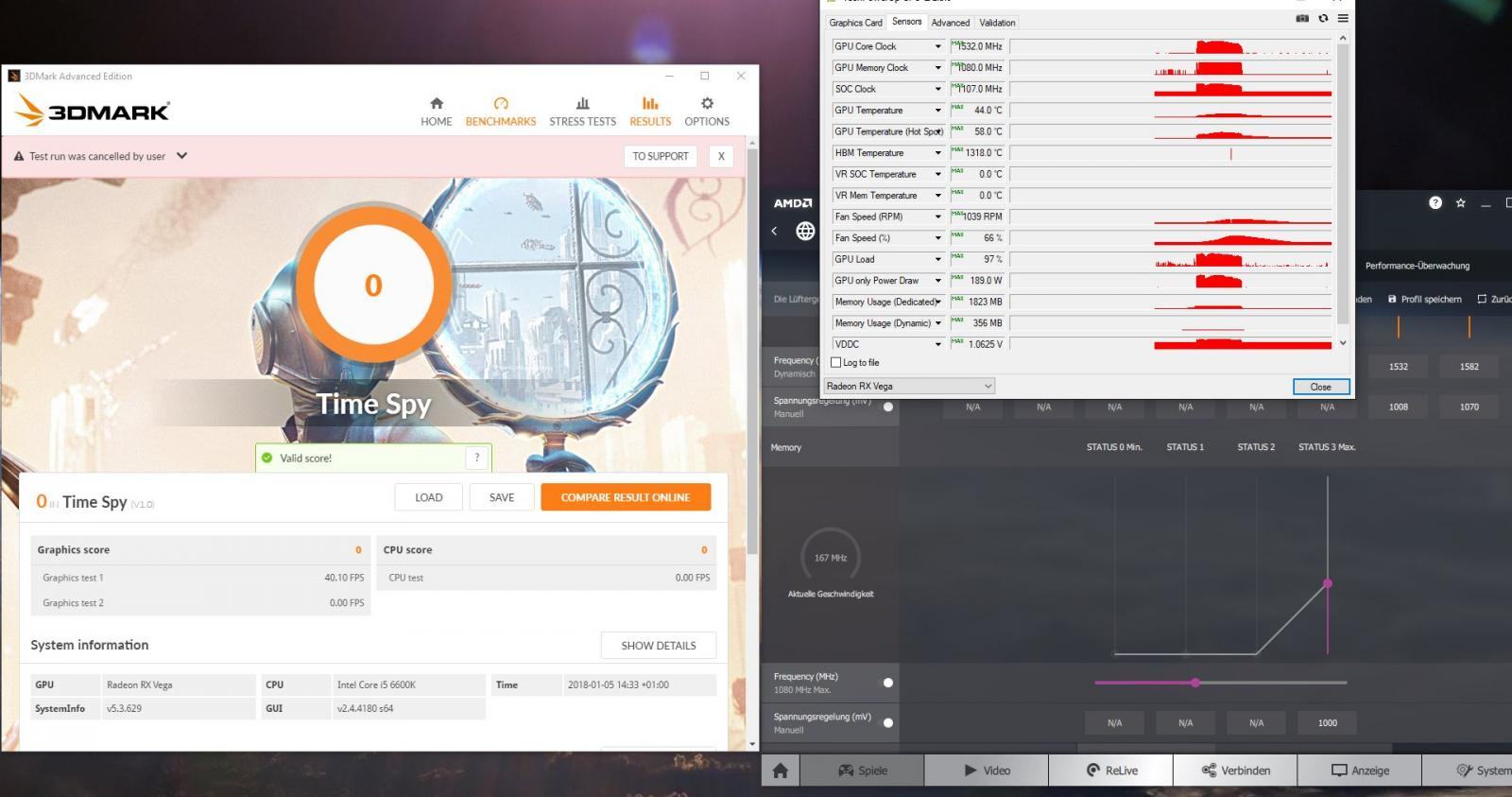Click memory voltage 1000 field
Viewport: 1512px width, 797px height.
[1328, 723]
